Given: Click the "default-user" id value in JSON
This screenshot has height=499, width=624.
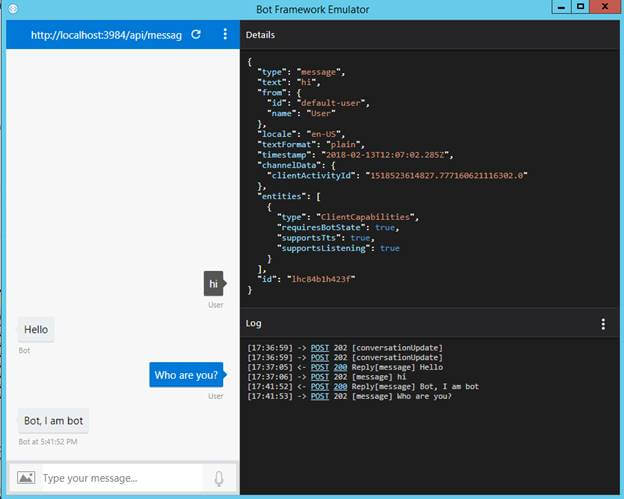Looking at the screenshot, I should click(333, 103).
